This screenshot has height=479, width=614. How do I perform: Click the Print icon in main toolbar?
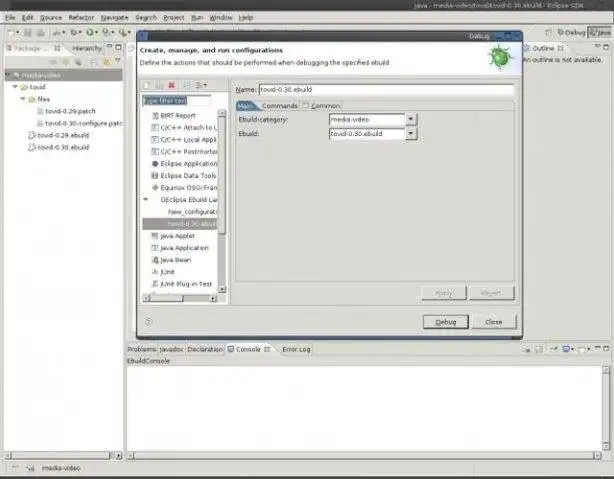coord(40,33)
